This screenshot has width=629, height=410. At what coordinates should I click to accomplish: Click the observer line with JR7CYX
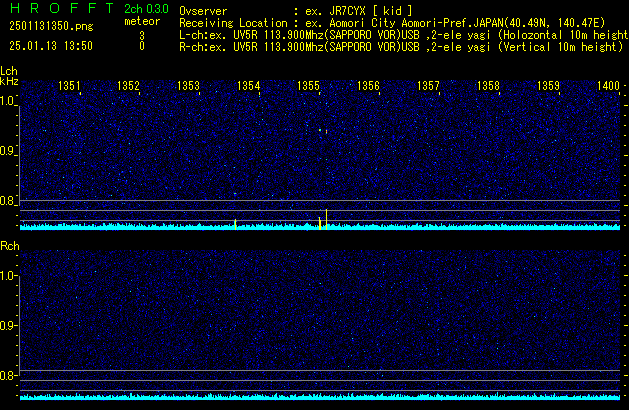(x=296, y=11)
